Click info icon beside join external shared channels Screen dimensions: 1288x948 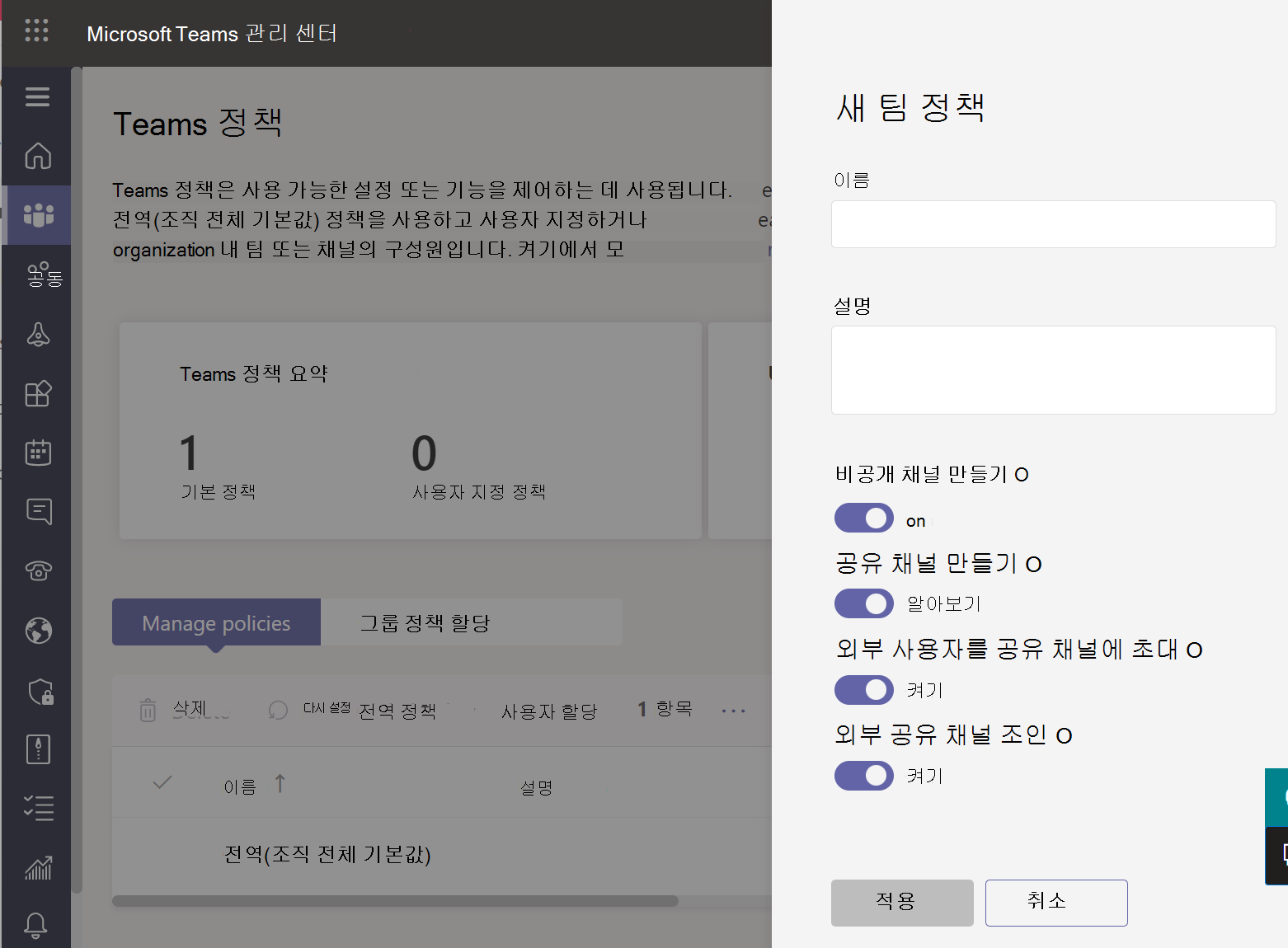coord(1064,736)
